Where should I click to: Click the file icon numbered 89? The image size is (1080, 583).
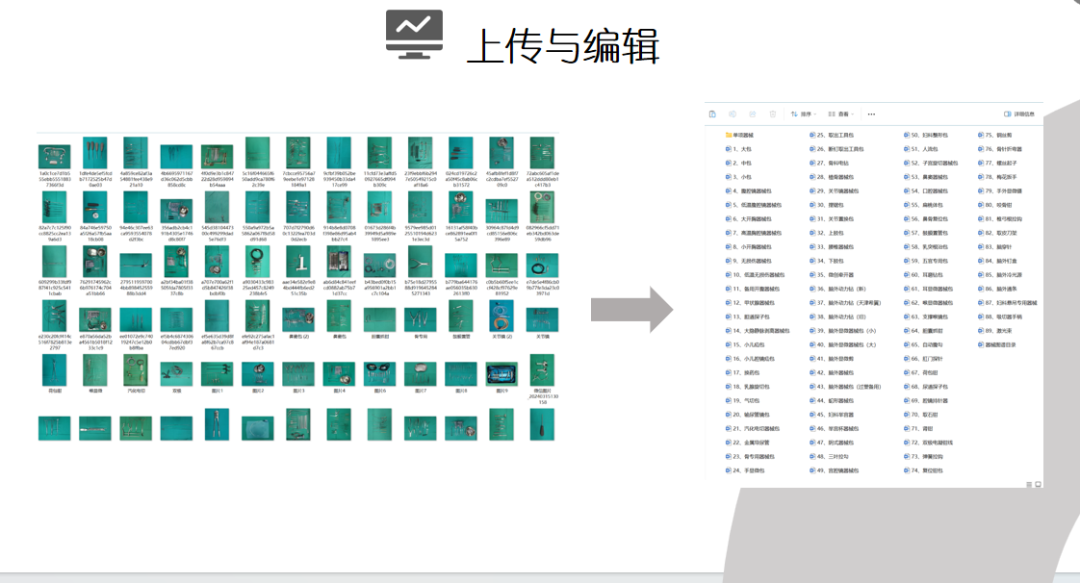[981, 331]
